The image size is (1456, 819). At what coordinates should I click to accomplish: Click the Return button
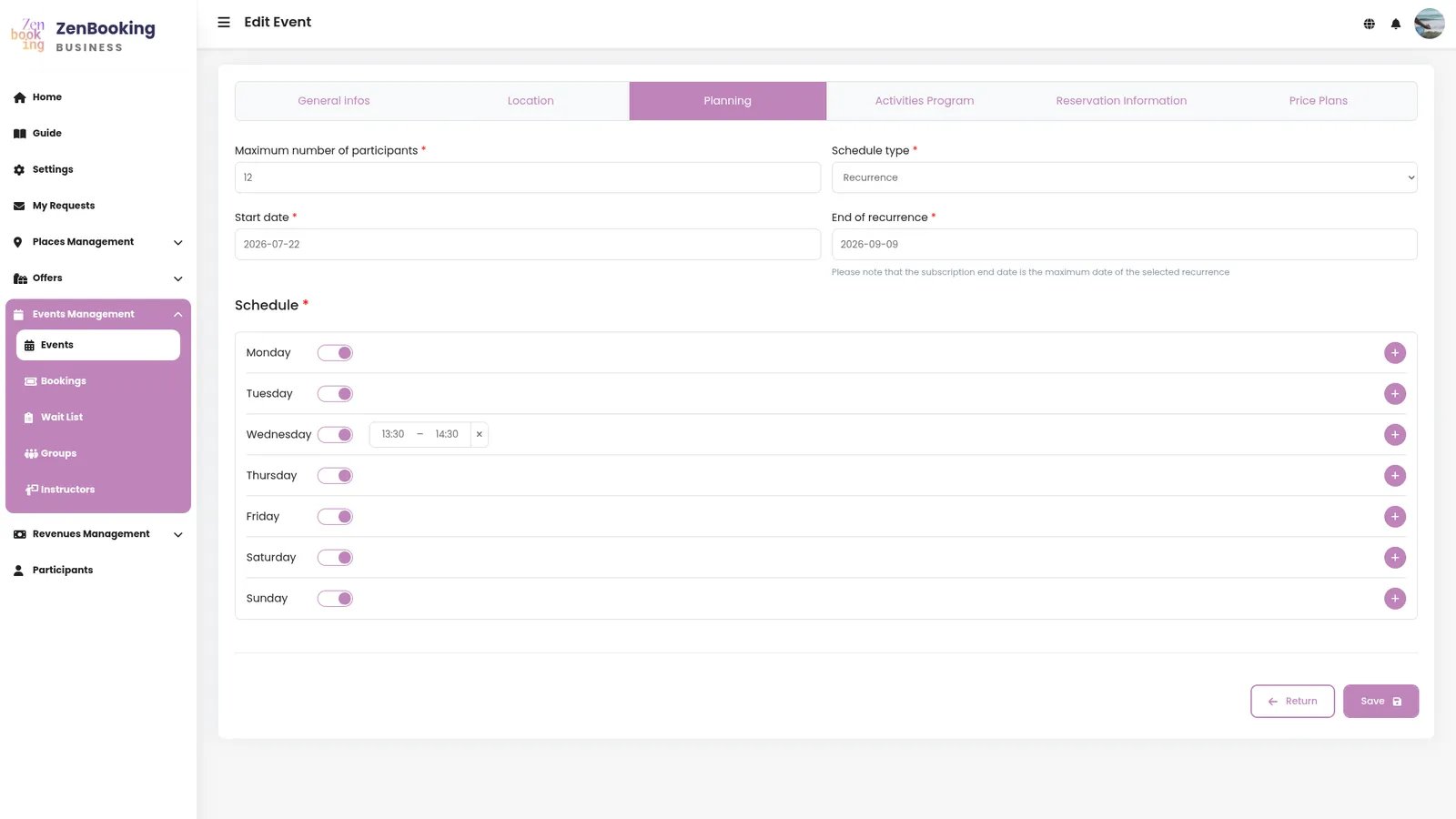pos(1292,702)
